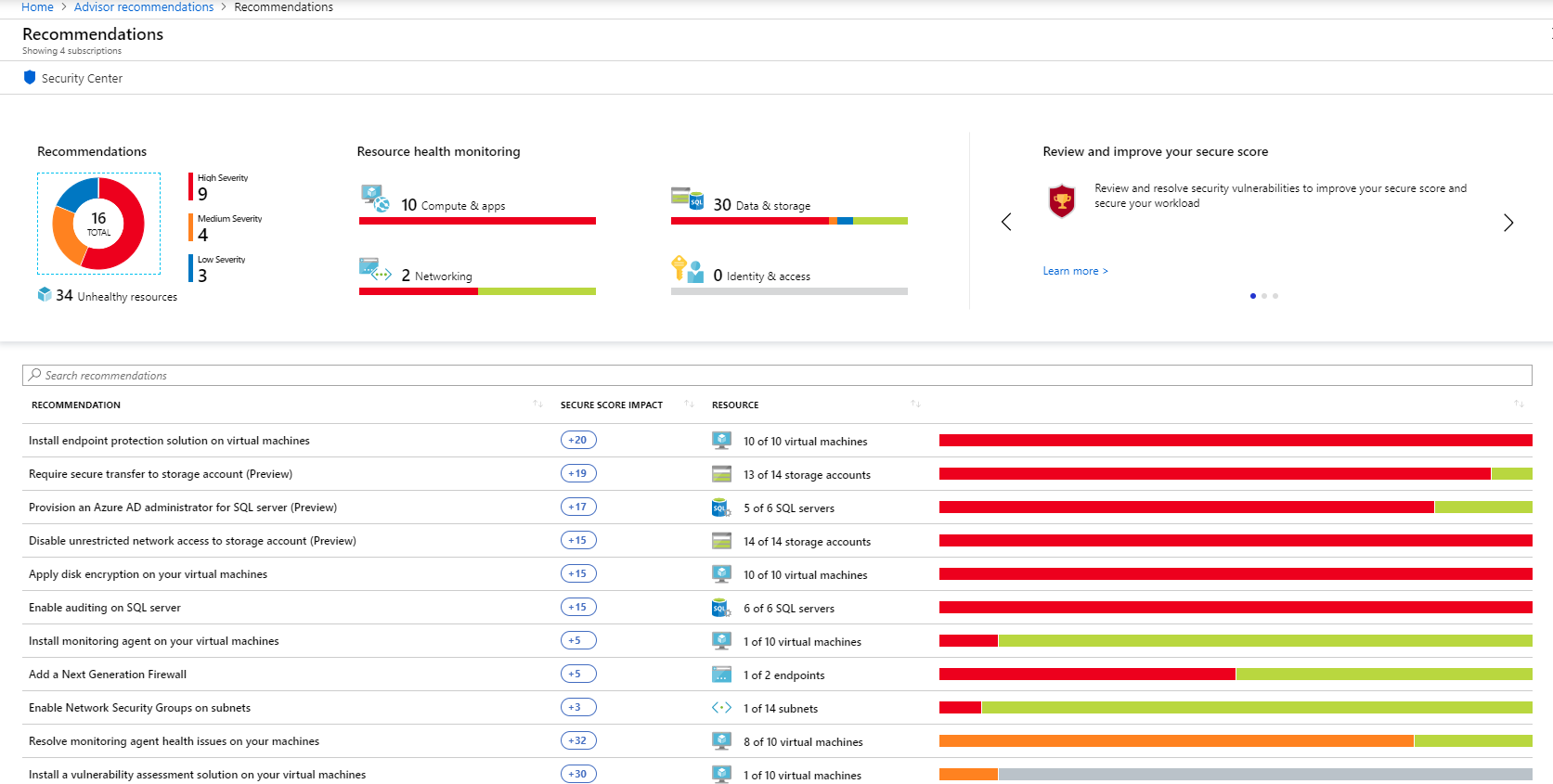Click the +17 score badge
The image size is (1553, 784).
pyautogui.click(x=578, y=507)
